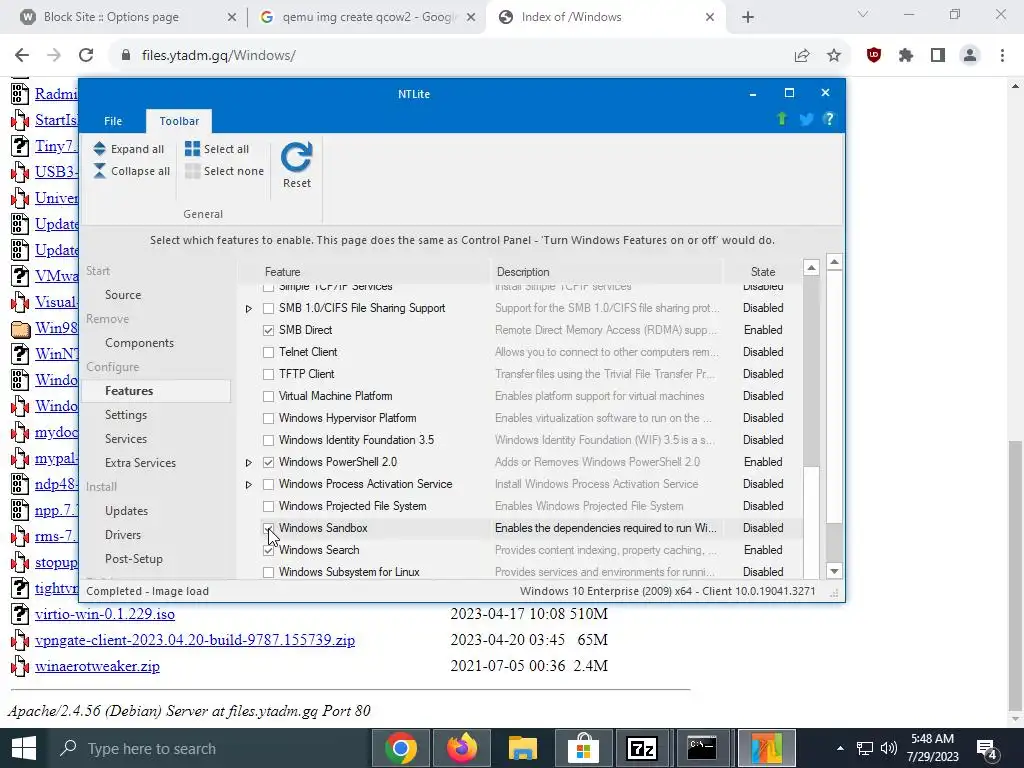Click the share page icon in address bar
This screenshot has width=1024, height=768.
click(802, 56)
